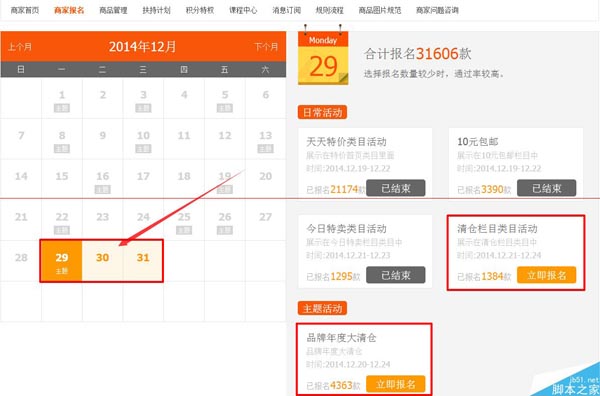This screenshot has width=600, height=396.
Task: Open the 消息订阅 tab
Action: [x=286, y=10]
